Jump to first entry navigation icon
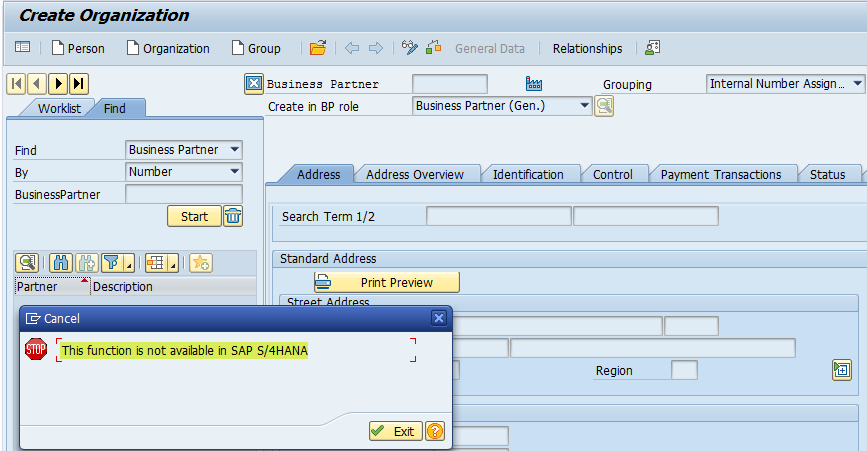The height and width of the screenshot is (451, 867). click(17, 84)
